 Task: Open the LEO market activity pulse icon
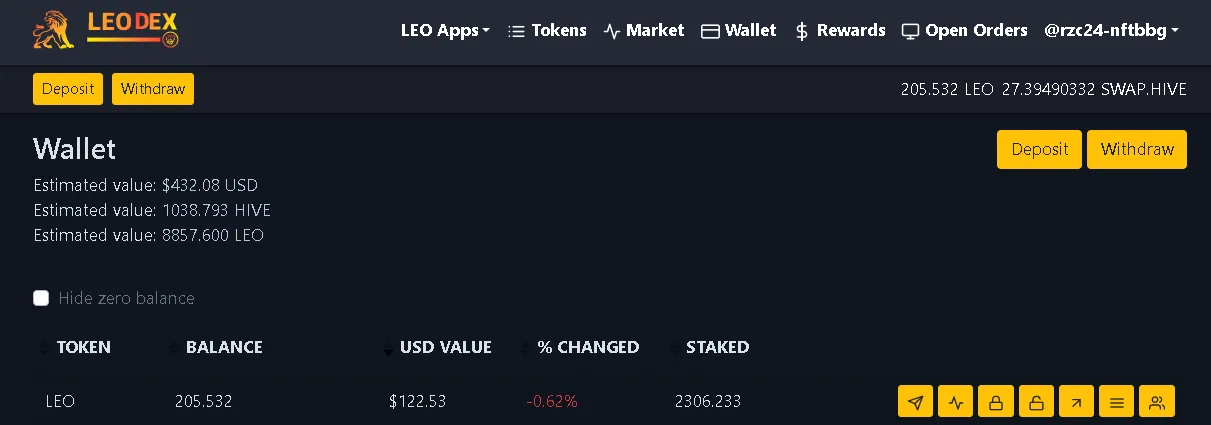click(956, 402)
